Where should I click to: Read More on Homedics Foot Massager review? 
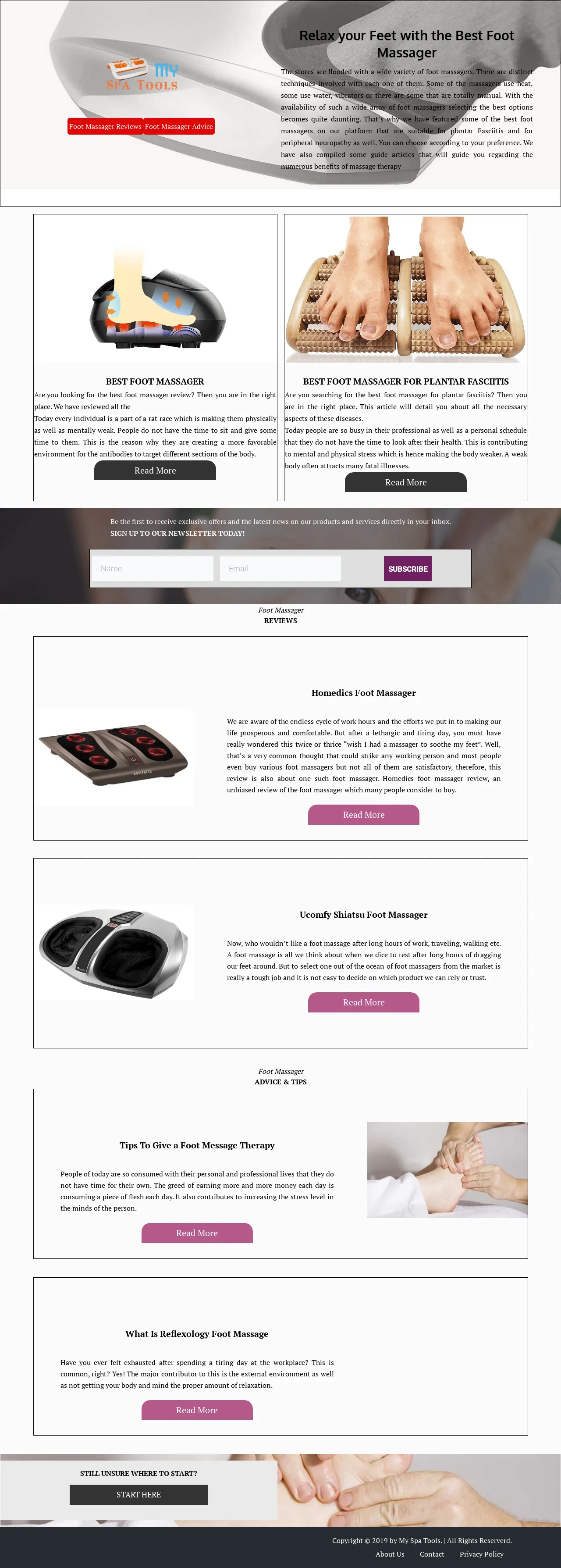pos(364,815)
